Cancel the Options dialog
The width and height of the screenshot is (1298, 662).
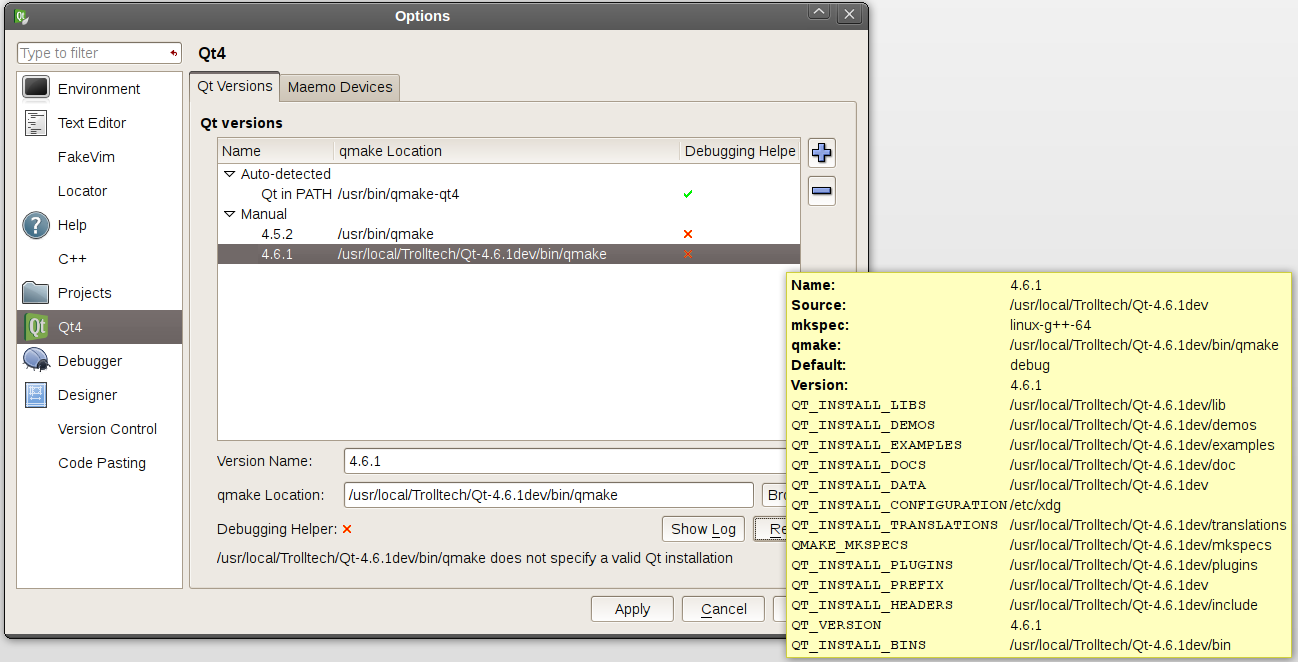coord(723,609)
